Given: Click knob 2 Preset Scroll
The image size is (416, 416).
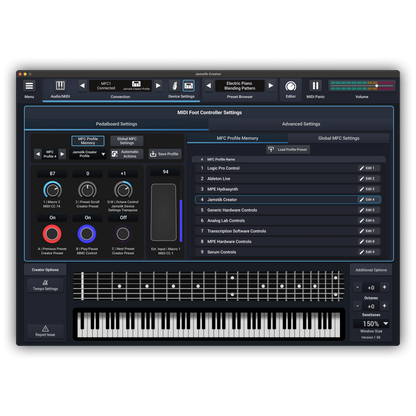Looking at the screenshot, I should [x=87, y=190].
